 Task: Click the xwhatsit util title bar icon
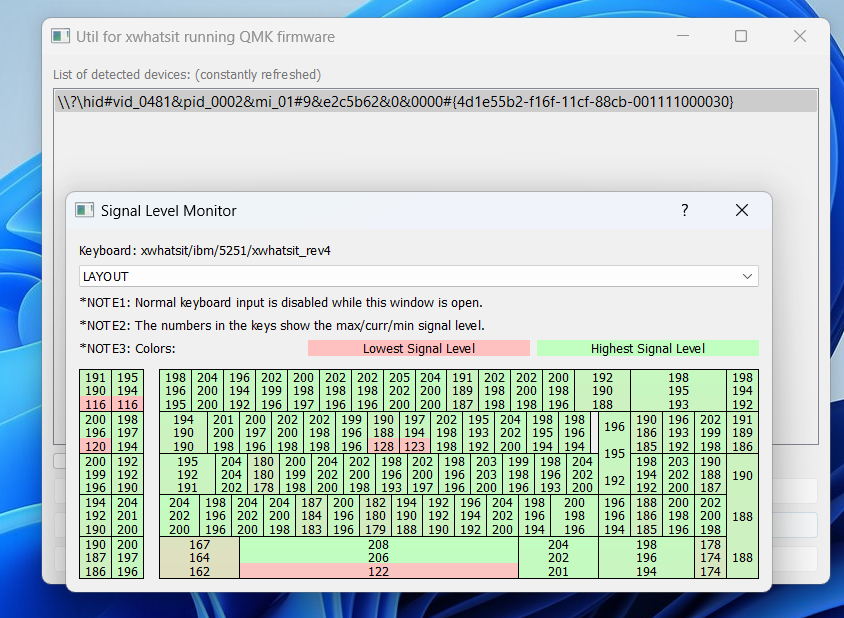pos(60,36)
